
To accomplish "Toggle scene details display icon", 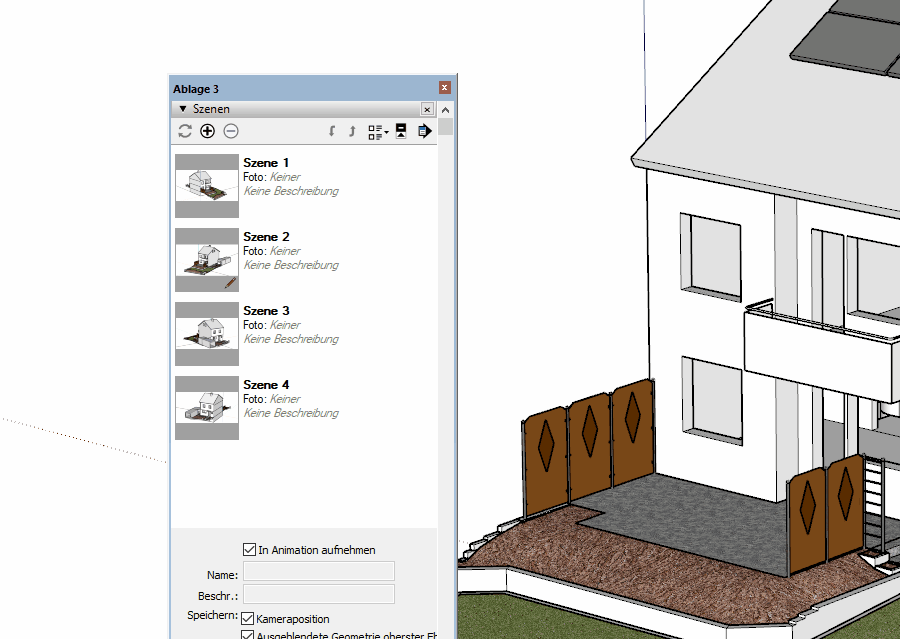I will coord(401,131).
